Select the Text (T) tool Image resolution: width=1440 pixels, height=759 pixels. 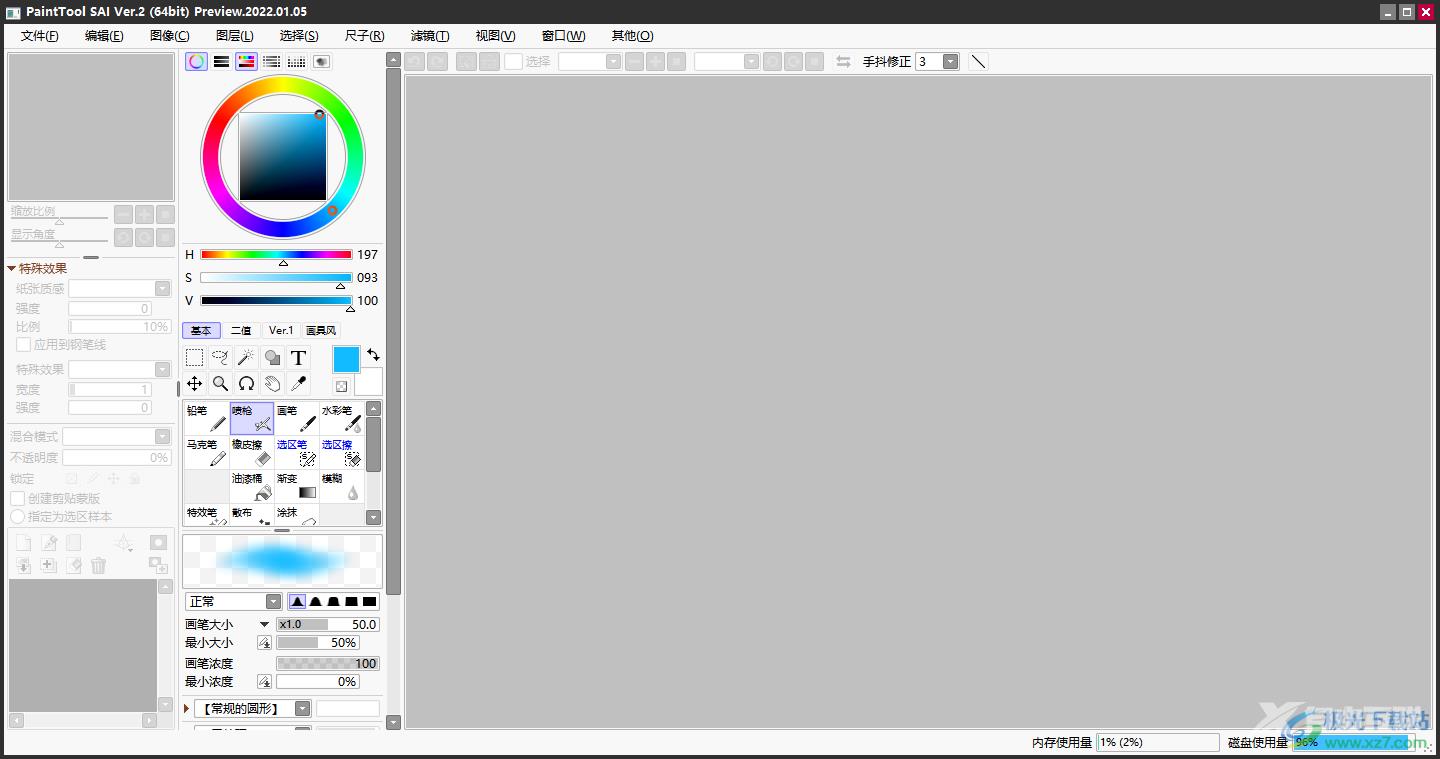point(298,357)
